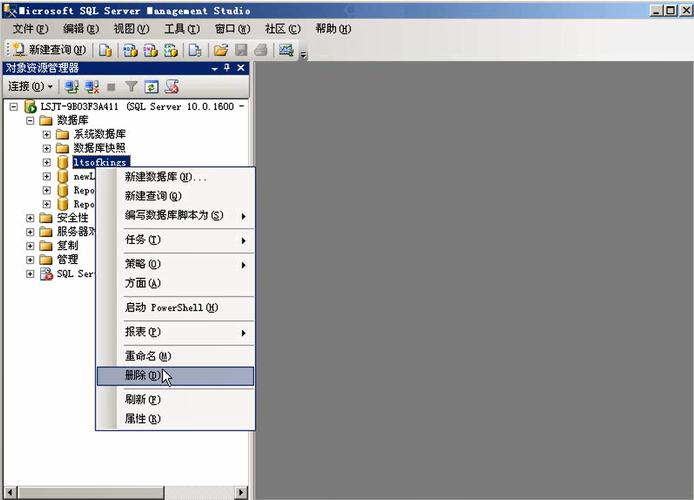Open the View (视图) menu
The image size is (694, 500).
[131, 29]
